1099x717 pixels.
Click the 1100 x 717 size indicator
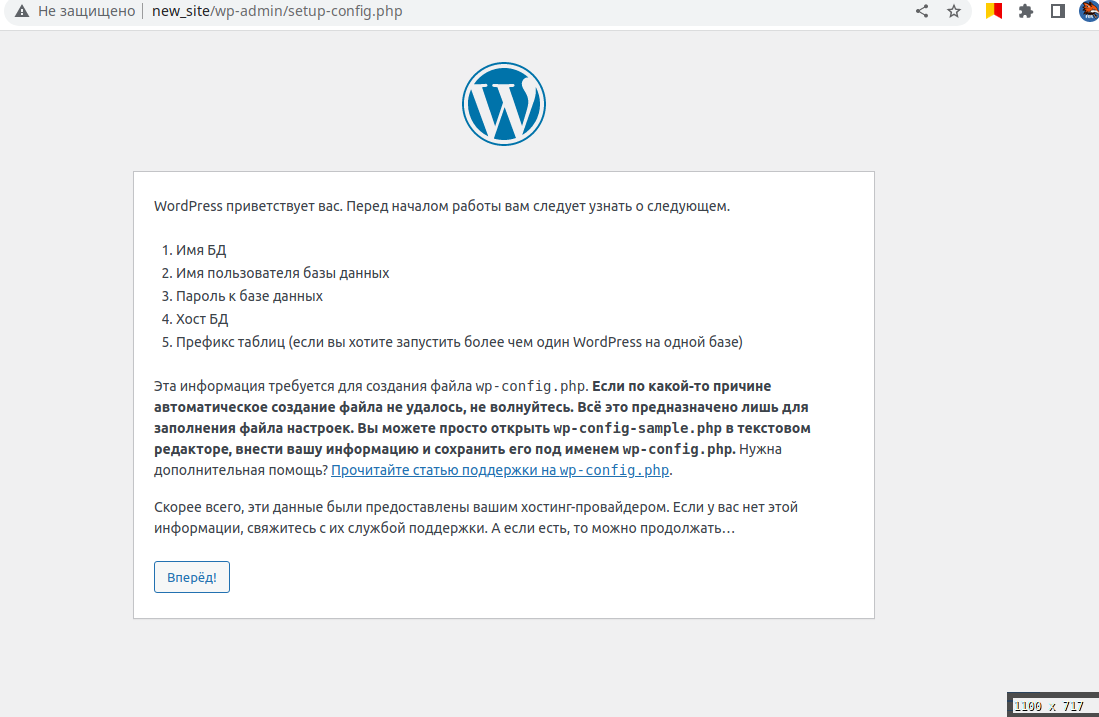click(x=1048, y=706)
